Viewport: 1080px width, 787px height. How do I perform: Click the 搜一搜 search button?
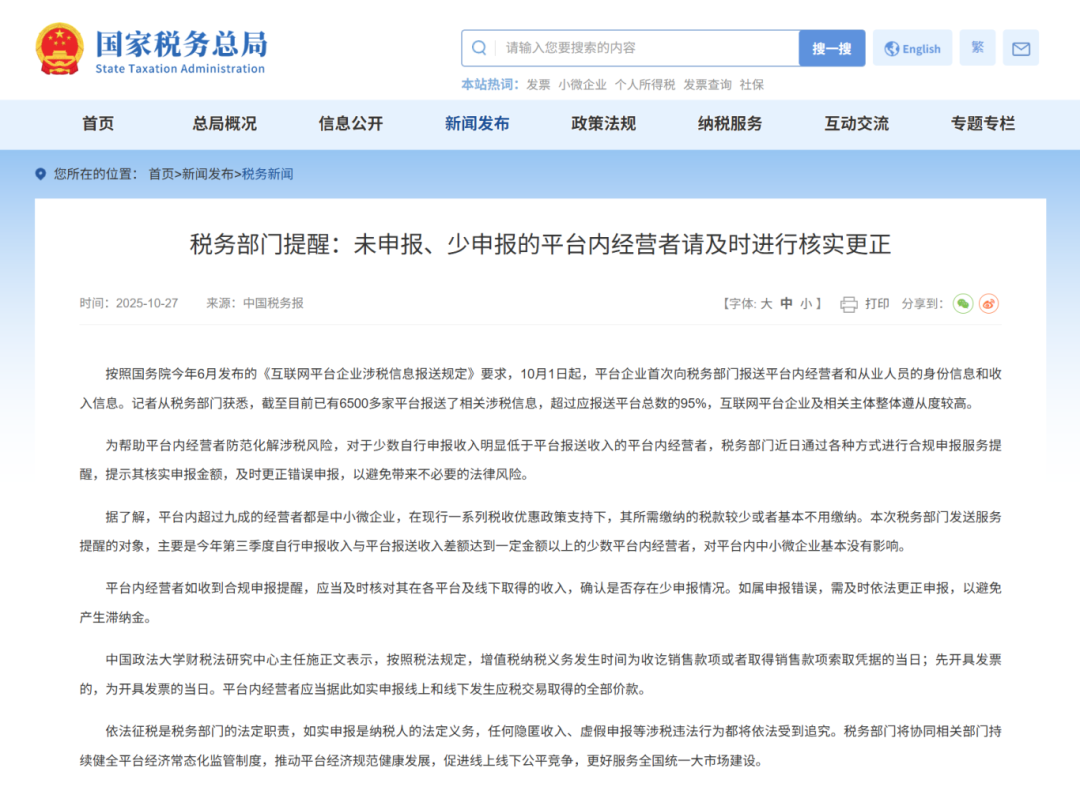click(831, 47)
